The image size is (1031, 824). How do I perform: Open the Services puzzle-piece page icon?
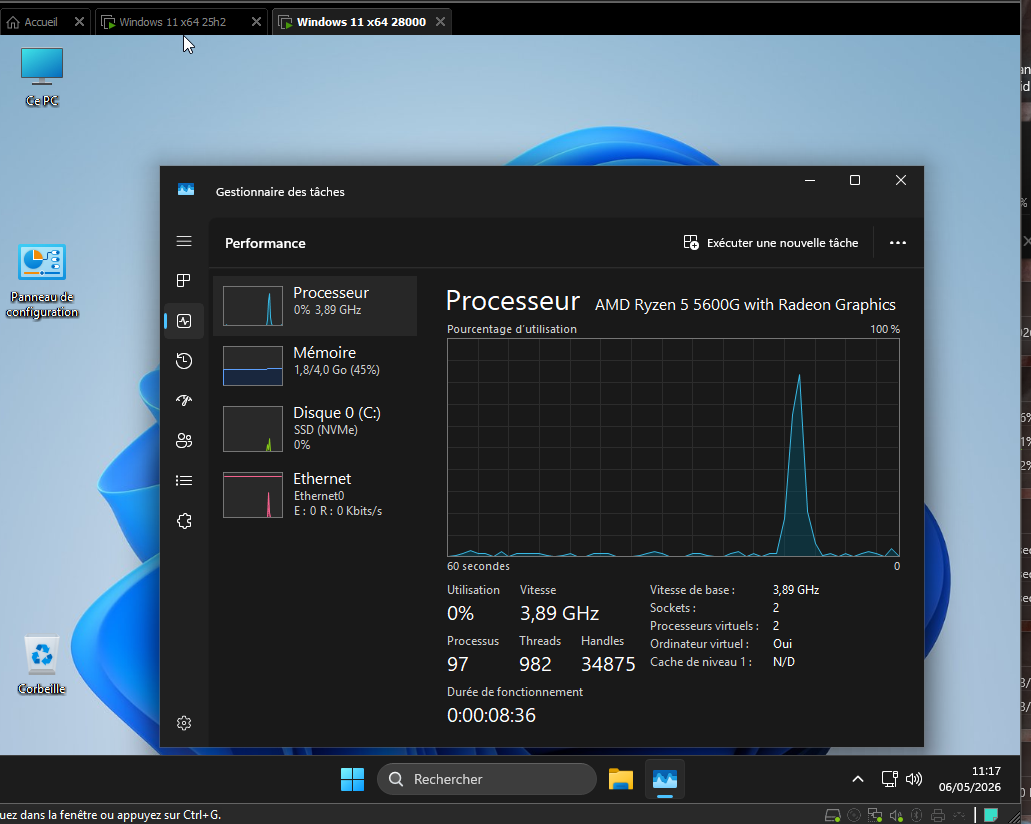pos(184,521)
